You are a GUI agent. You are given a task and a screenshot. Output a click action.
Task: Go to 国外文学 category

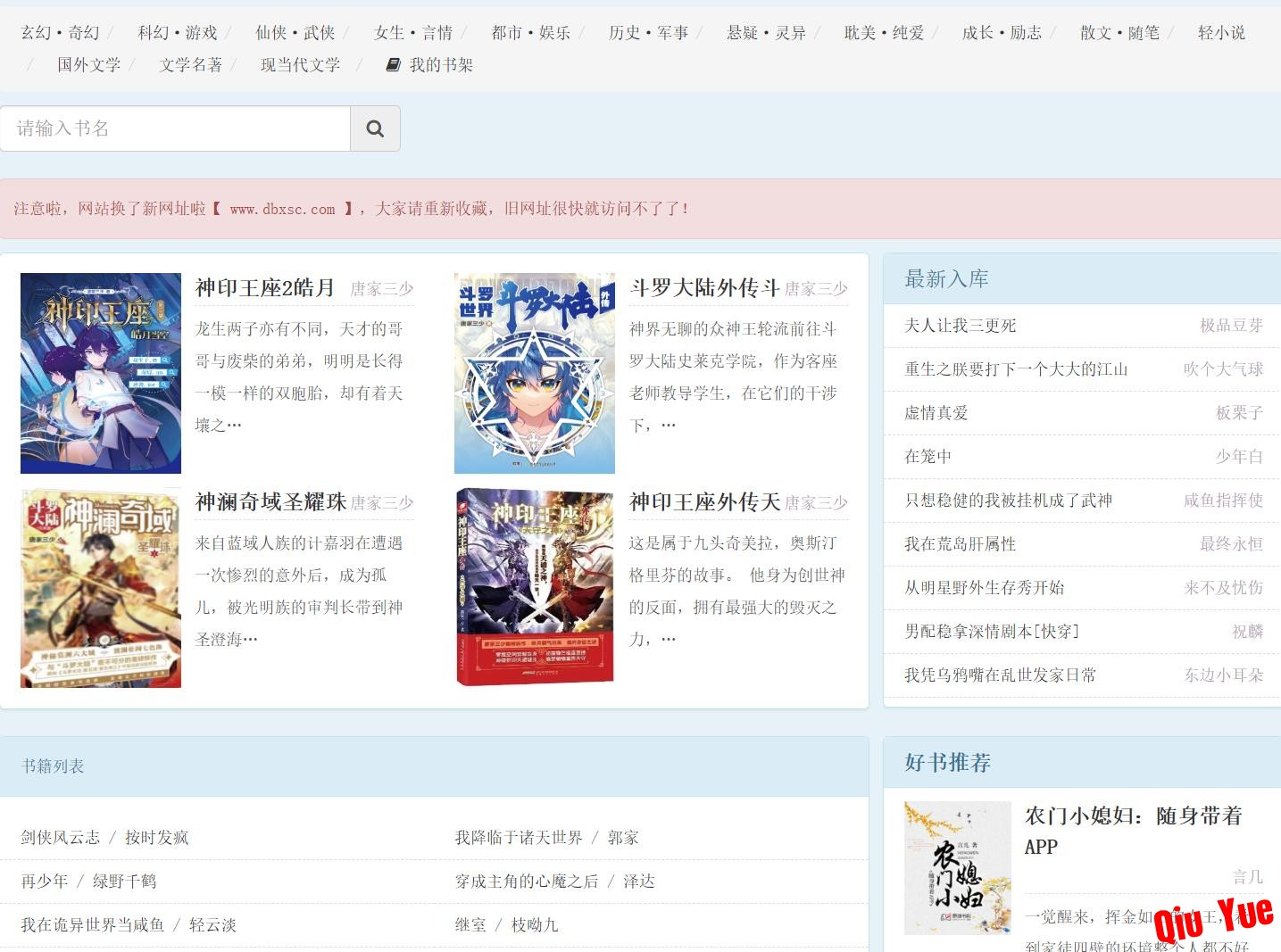pos(89,65)
